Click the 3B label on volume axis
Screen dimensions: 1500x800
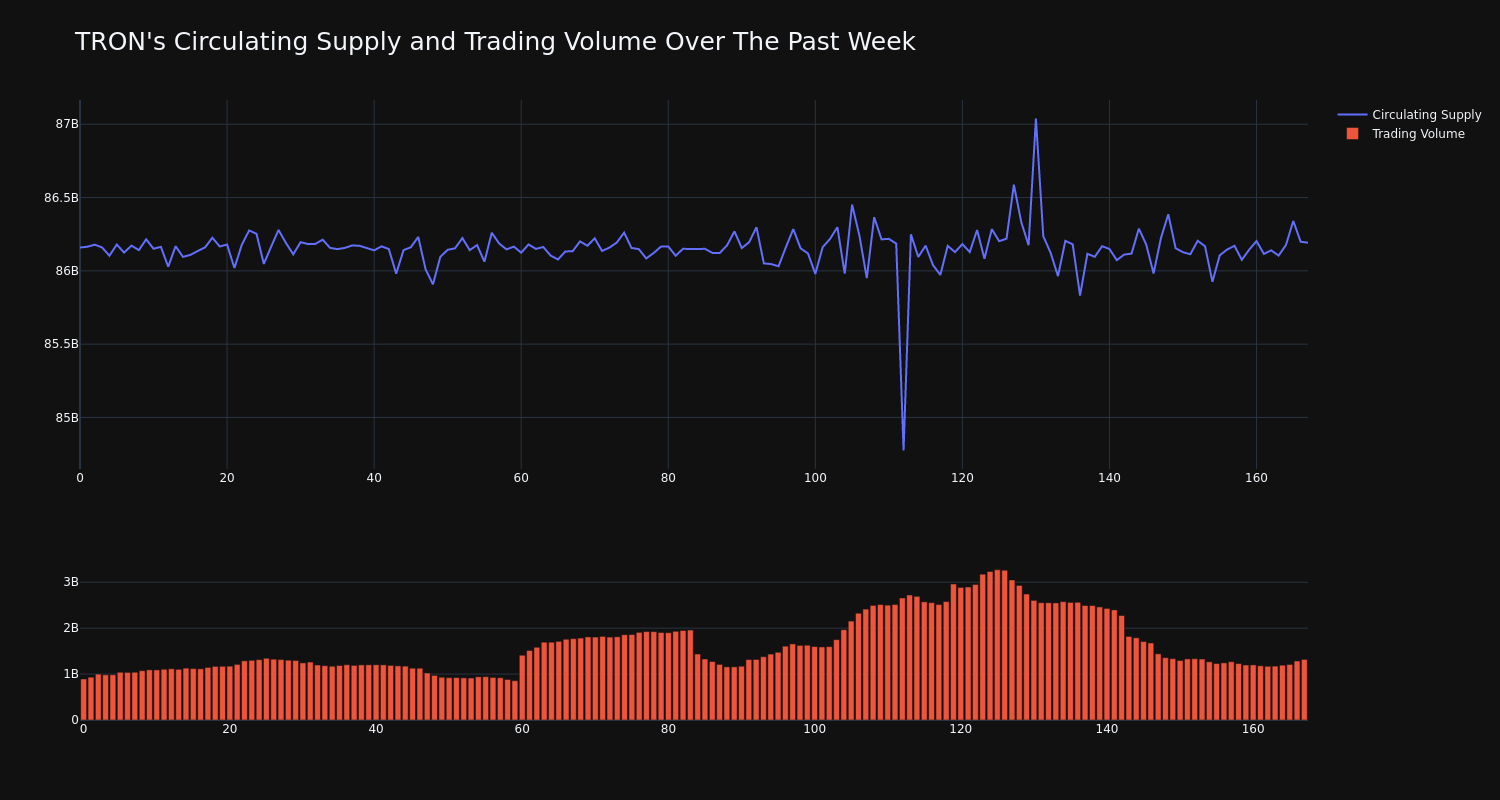point(70,582)
